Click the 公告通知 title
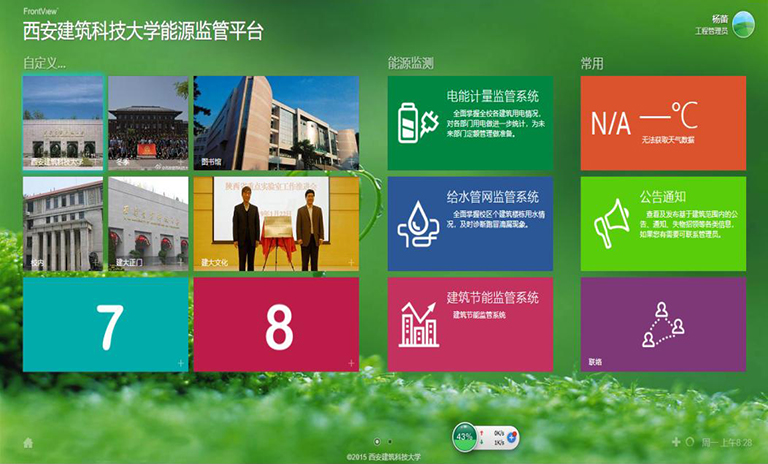The image size is (768, 464). click(663, 197)
